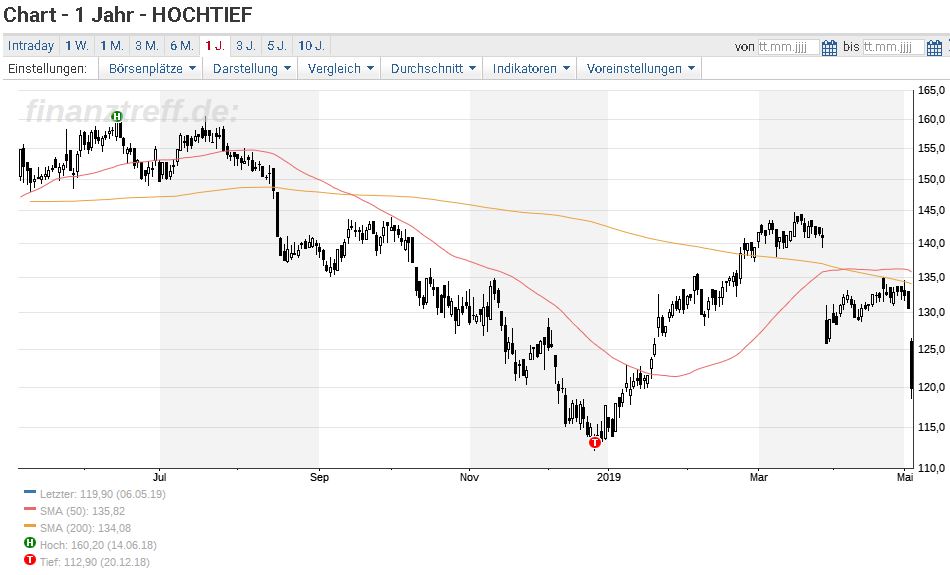Click 'Hoch: 160,20 (14.06.18)' legend text
The width and height of the screenshot is (950, 575).
(98, 545)
